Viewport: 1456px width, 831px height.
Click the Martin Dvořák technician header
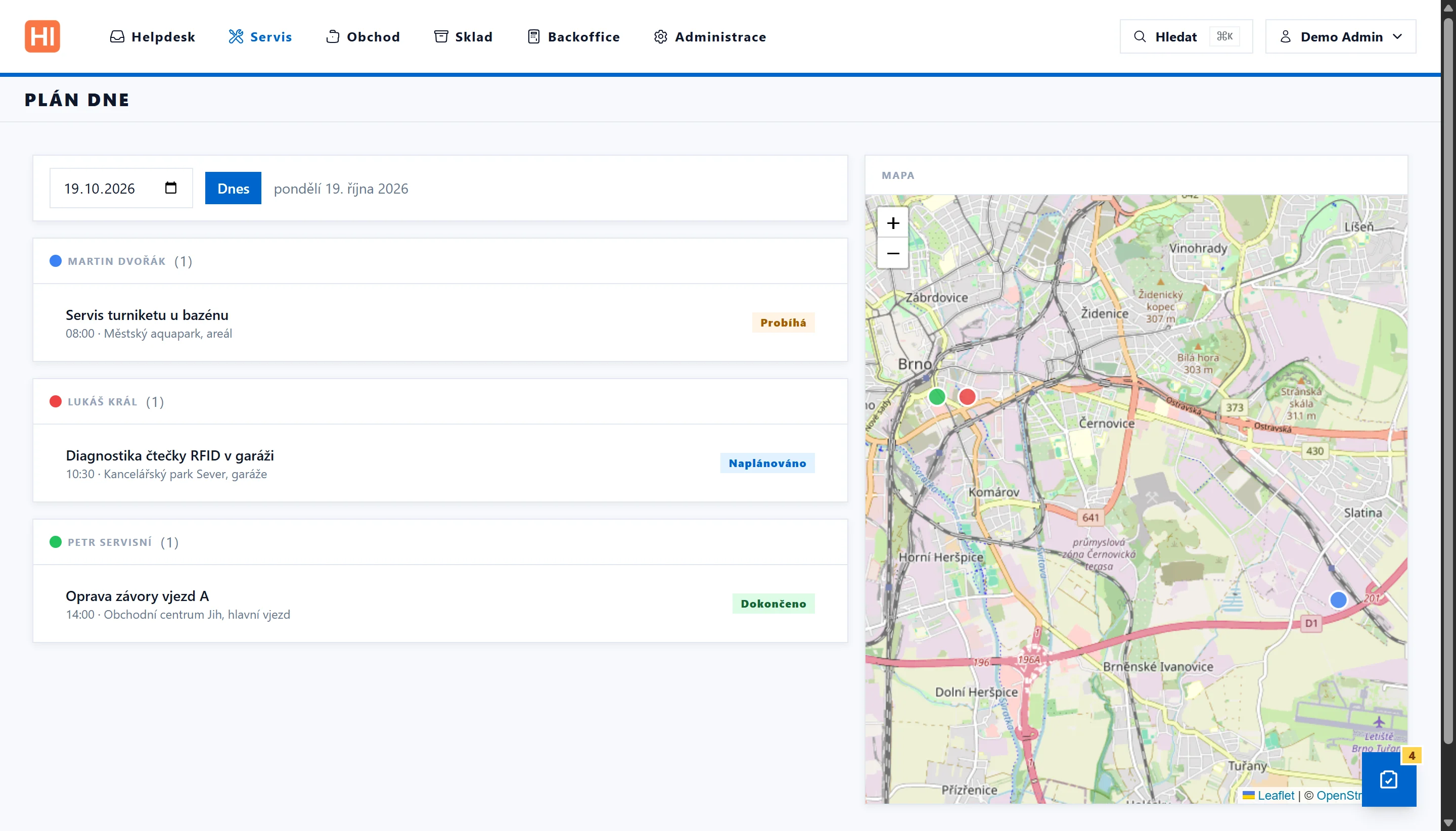coord(440,261)
